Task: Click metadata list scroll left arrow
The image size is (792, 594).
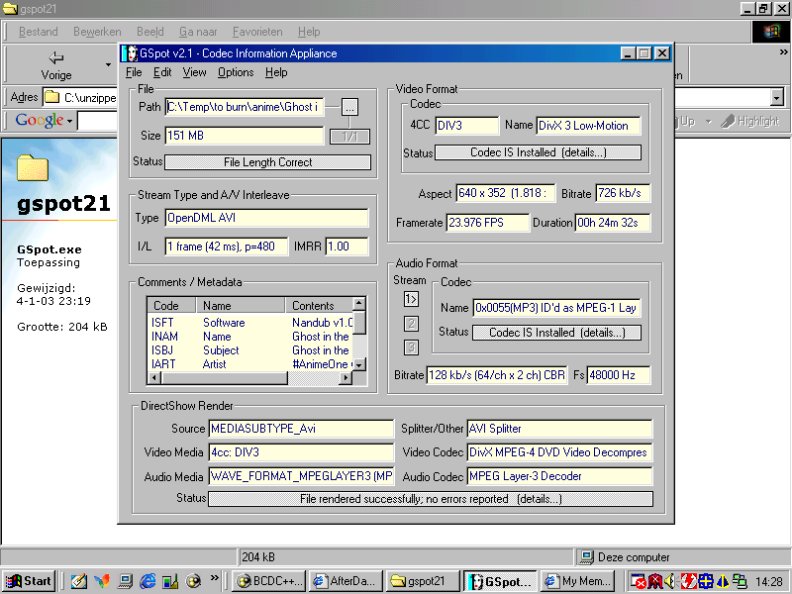Action: (x=155, y=377)
